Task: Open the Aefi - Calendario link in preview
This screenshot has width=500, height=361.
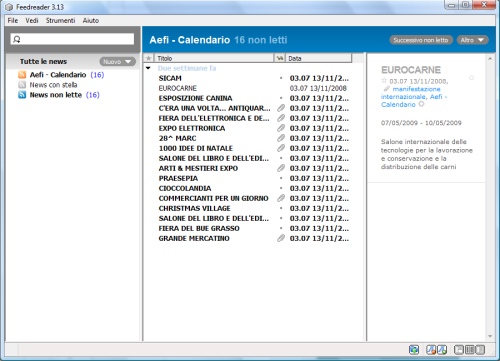Action: pos(414,100)
